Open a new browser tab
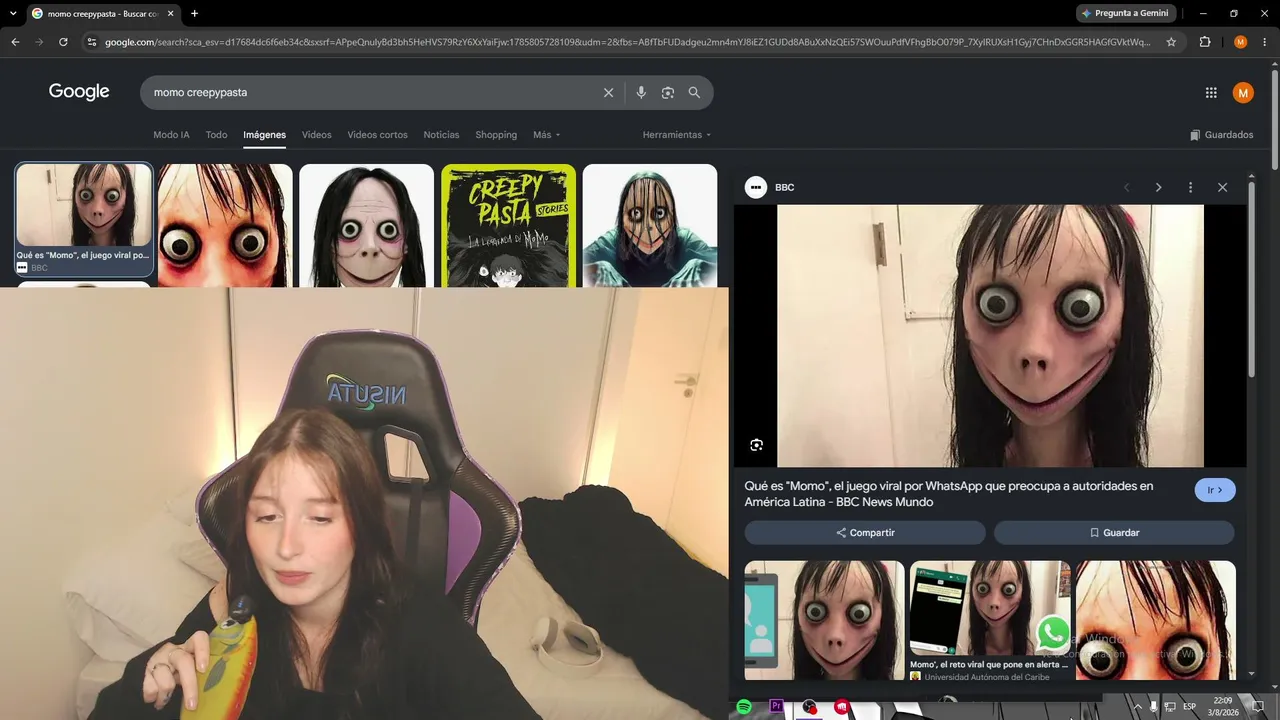 click(194, 13)
